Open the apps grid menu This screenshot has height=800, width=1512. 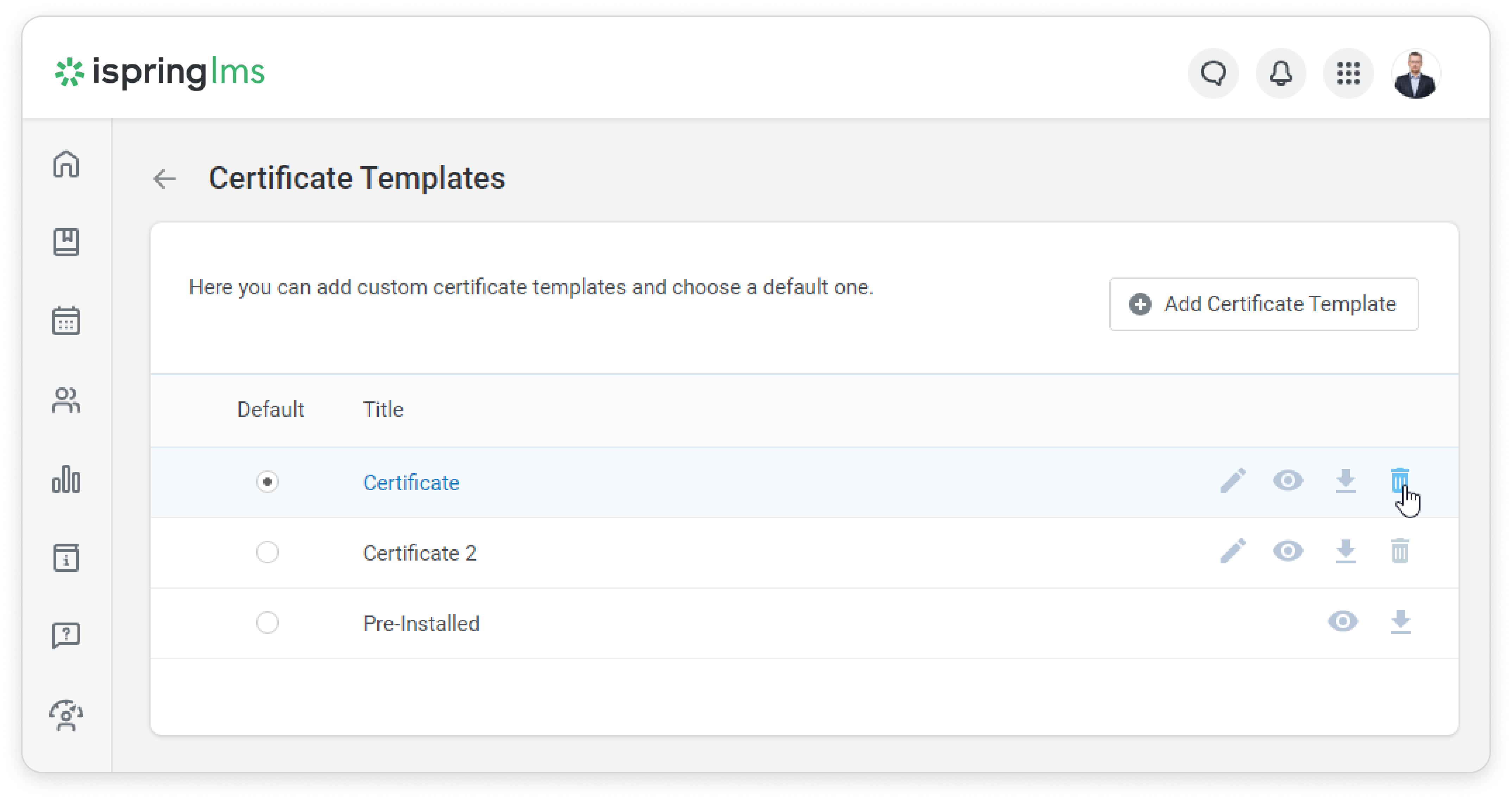1348,74
